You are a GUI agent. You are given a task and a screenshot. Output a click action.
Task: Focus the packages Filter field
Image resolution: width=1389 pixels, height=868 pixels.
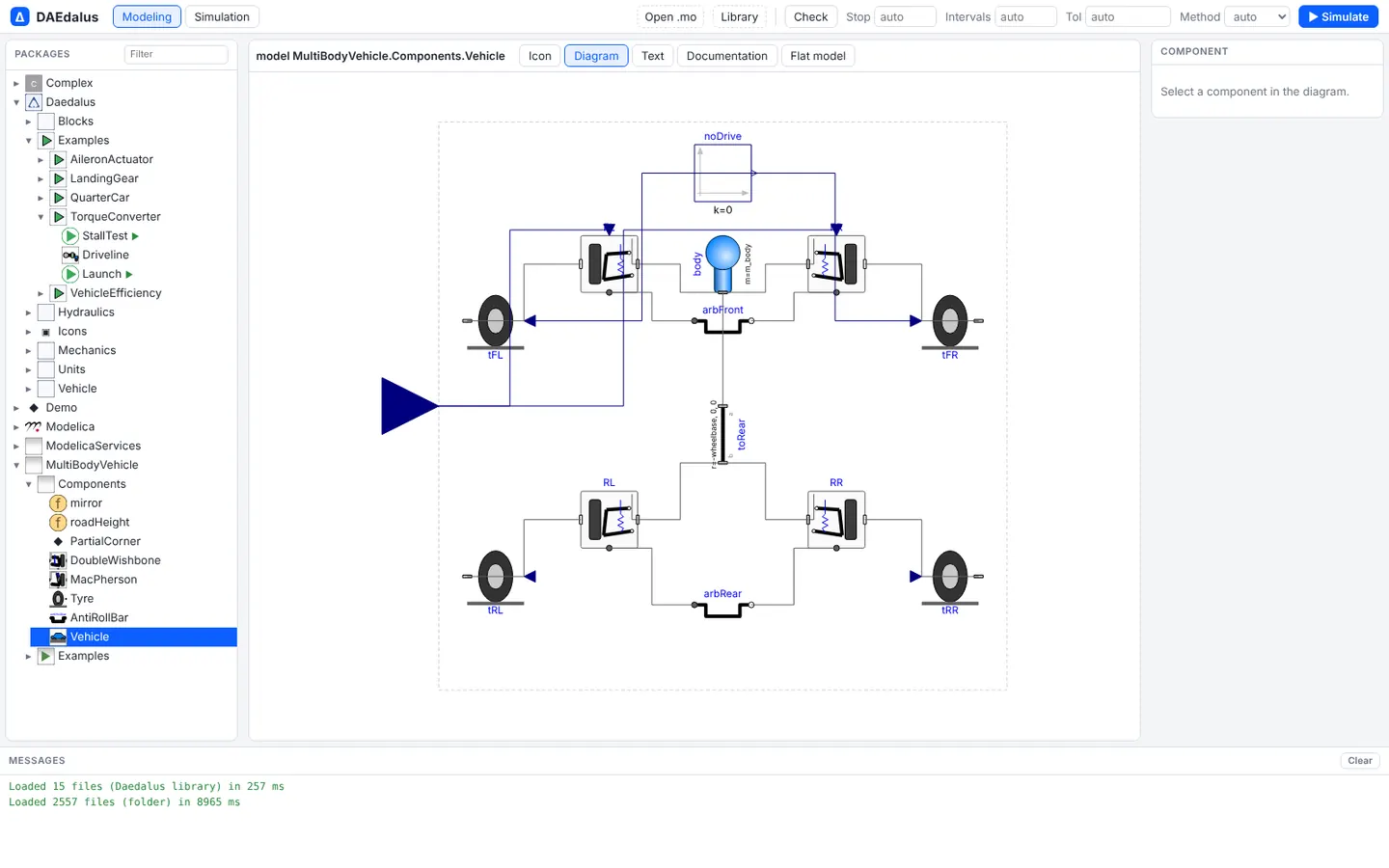pos(177,54)
